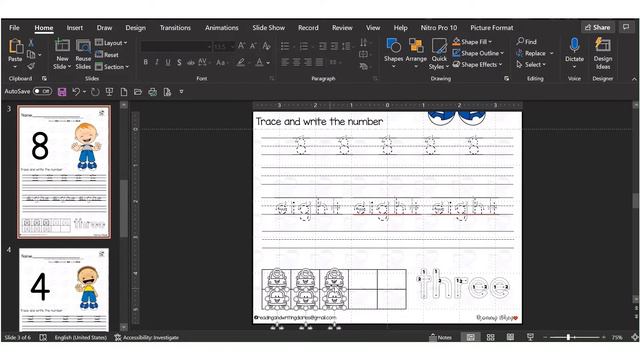
Task: Start Slide Show from status bar
Action: click(x=530, y=337)
